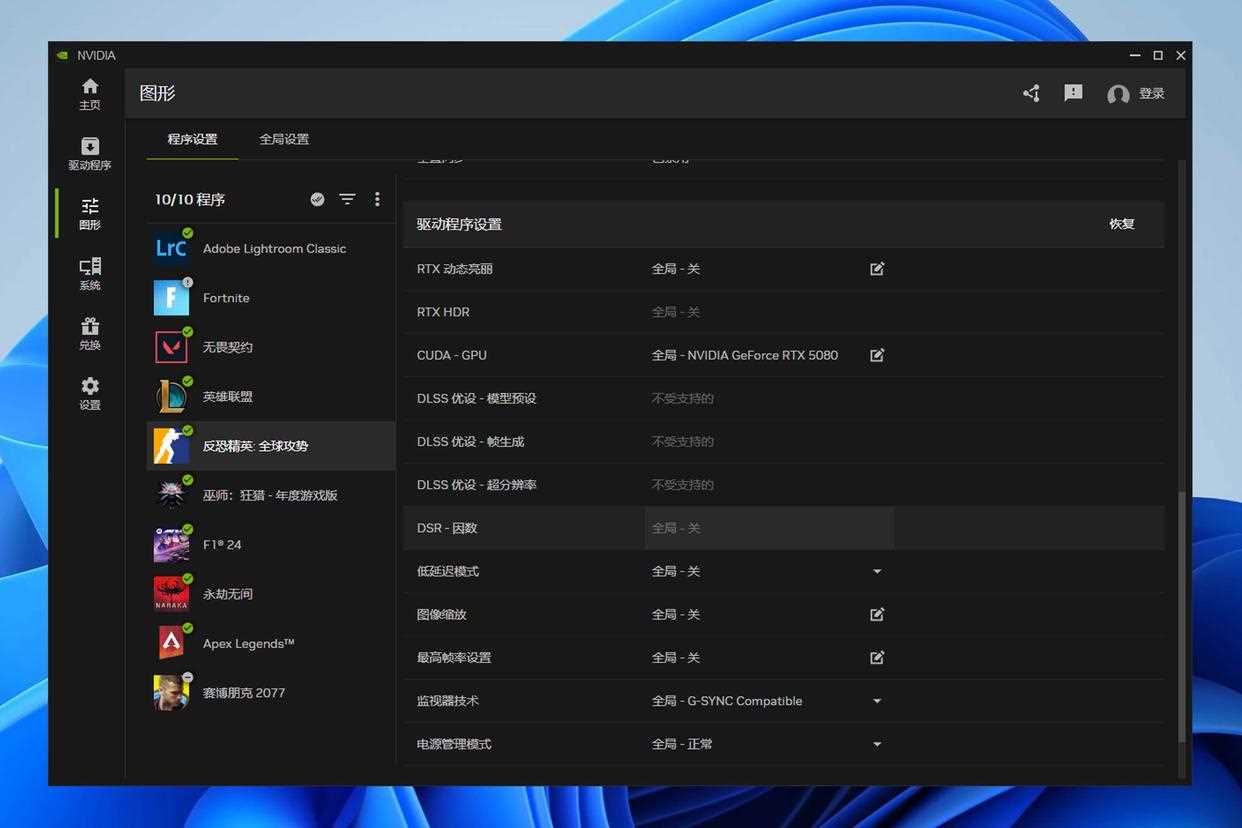Click the 赛博朋克 2077 app icon
This screenshot has height=828, width=1242.
(x=171, y=692)
